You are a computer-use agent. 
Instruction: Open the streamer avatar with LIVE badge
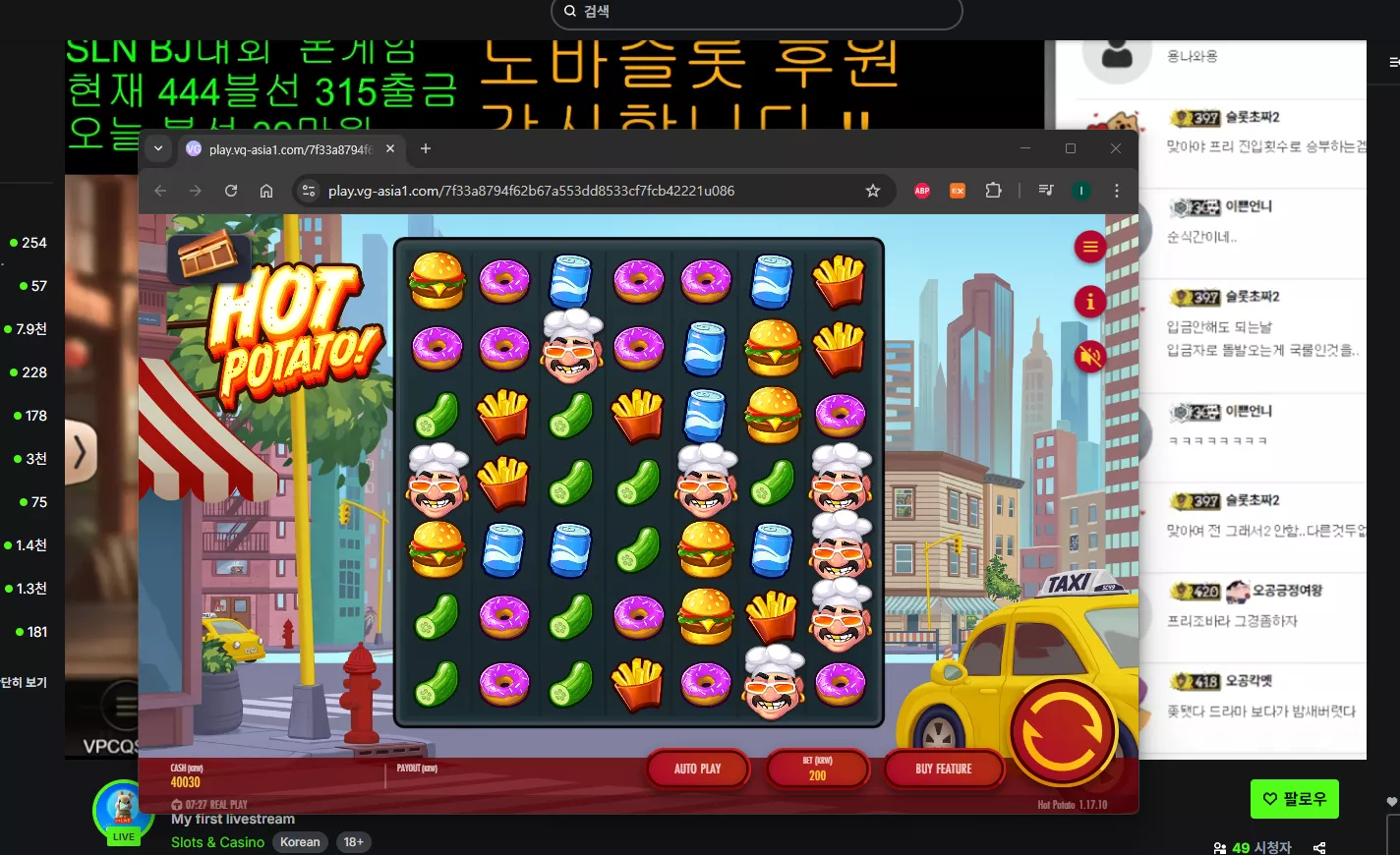(x=123, y=813)
